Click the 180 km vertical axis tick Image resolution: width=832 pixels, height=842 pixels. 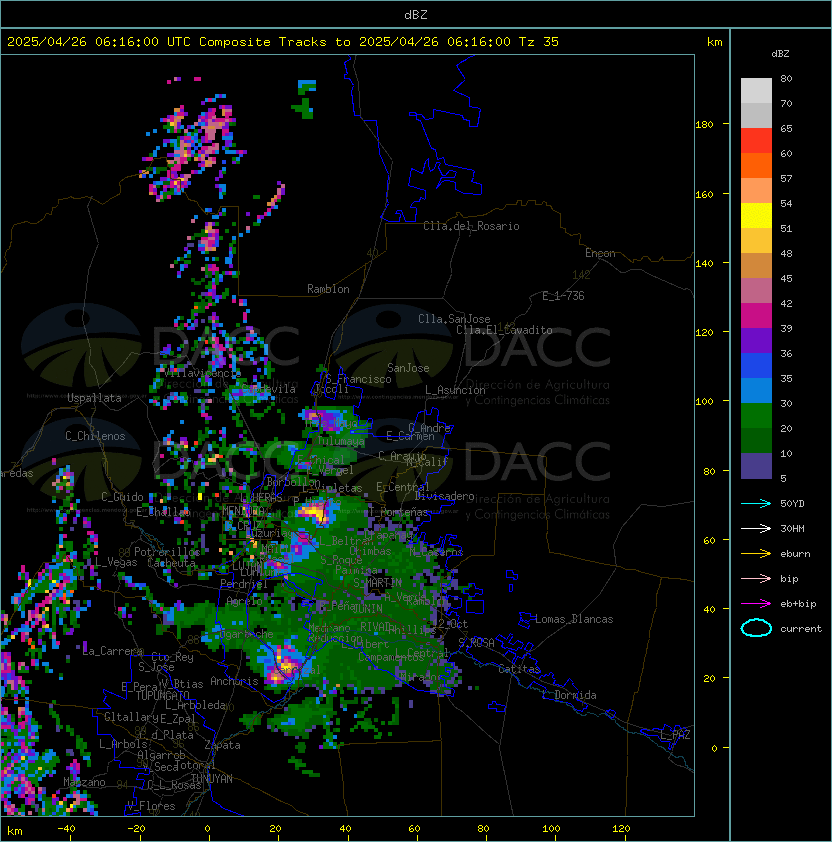click(x=704, y=124)
